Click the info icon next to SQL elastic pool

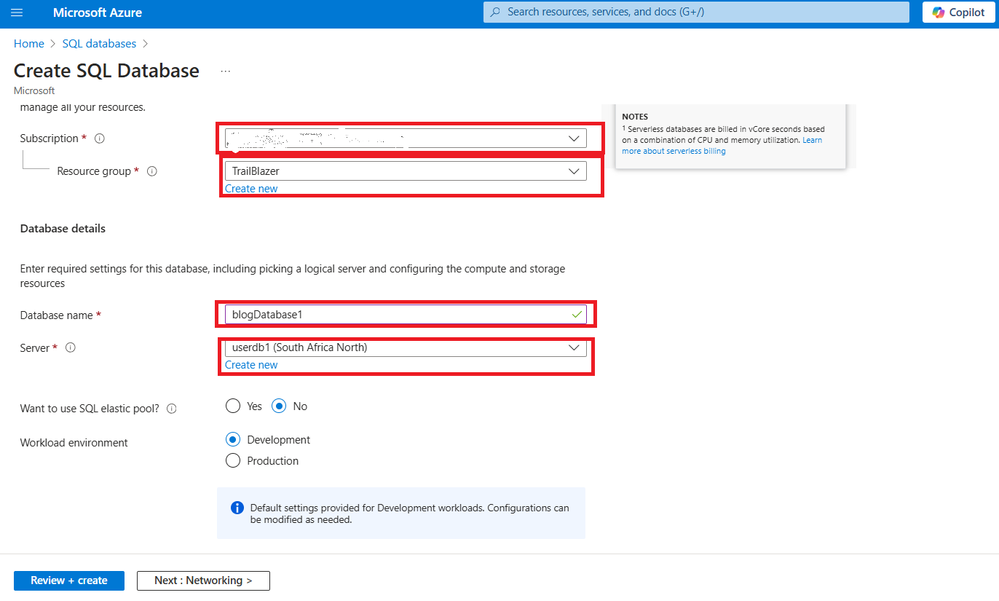[x=171, y=409]
